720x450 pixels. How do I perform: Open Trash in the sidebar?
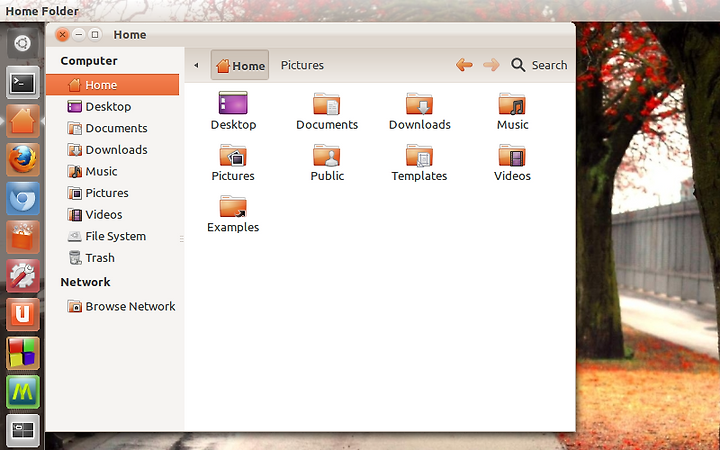(112, 258)
